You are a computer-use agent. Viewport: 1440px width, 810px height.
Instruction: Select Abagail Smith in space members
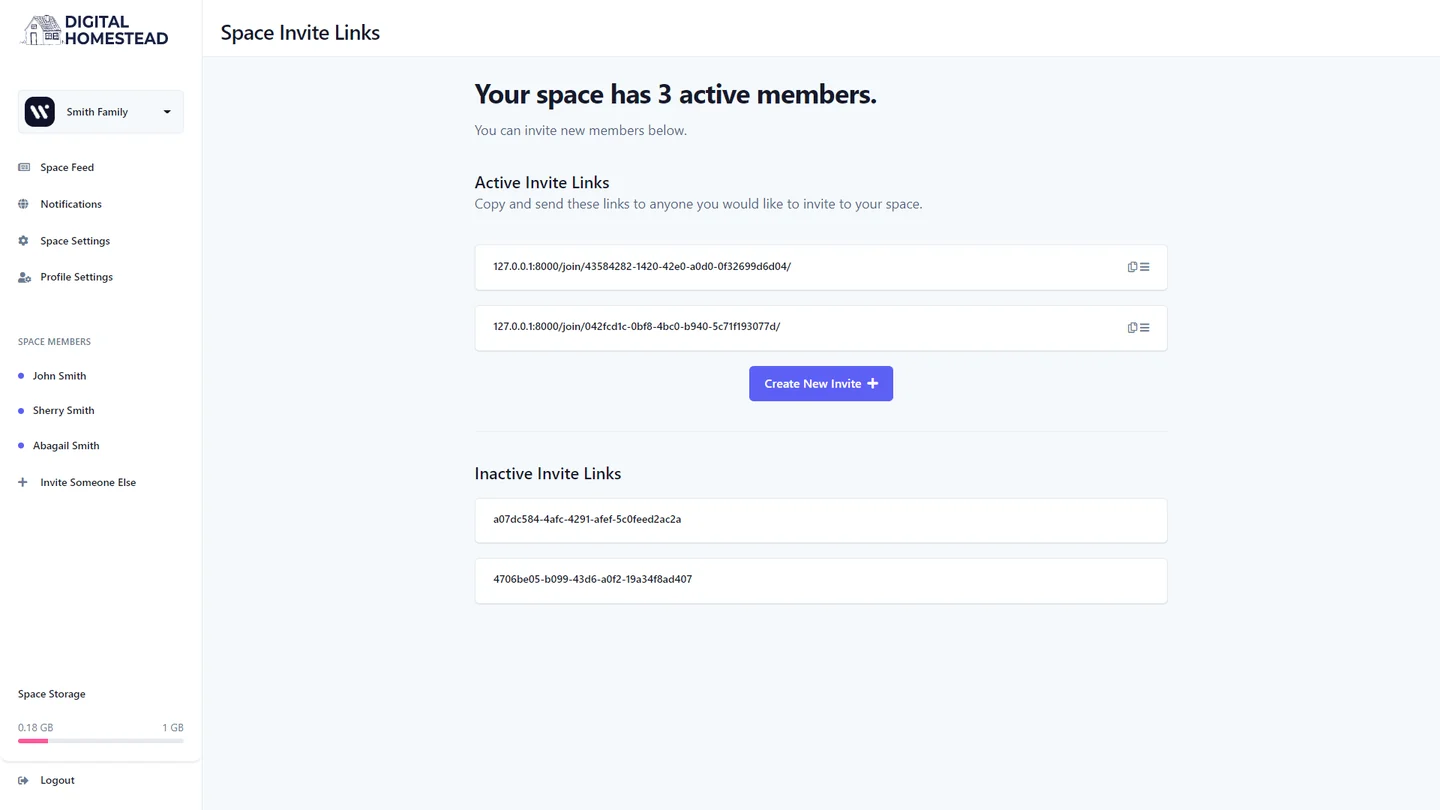pyautogui.click(x=66, y=445)
